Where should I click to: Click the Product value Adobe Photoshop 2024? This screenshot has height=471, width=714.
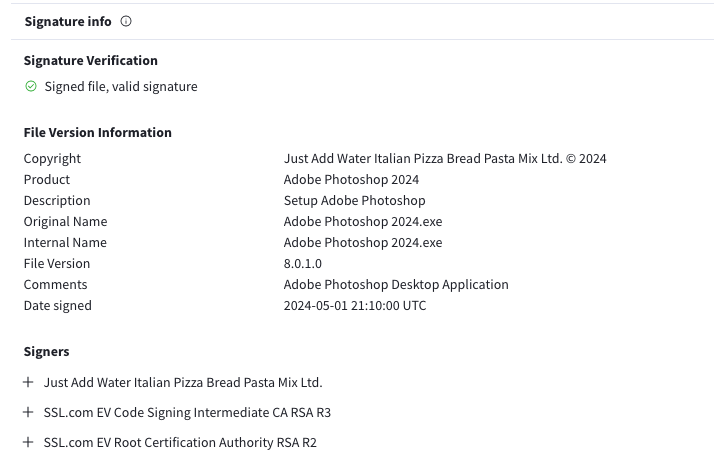pos(351,179)
